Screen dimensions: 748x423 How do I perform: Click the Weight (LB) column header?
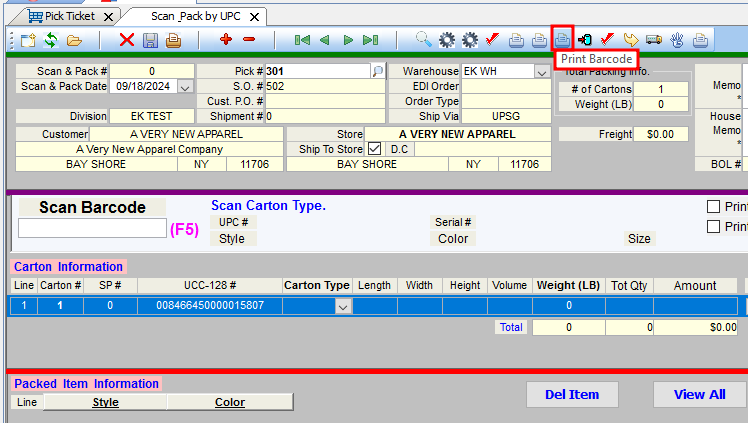[x=569, y=285]
